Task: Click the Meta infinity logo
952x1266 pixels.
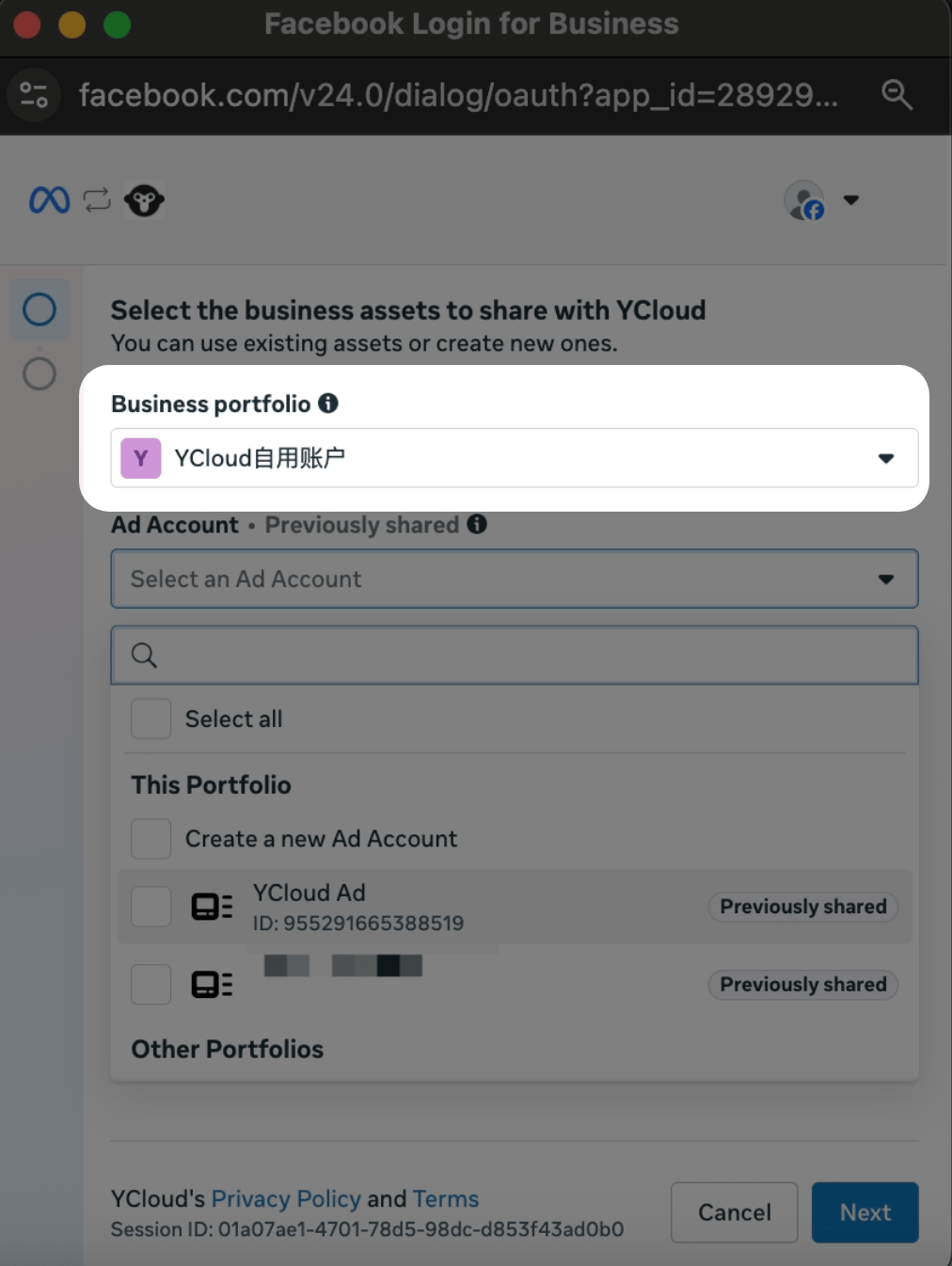Action: 49,200
